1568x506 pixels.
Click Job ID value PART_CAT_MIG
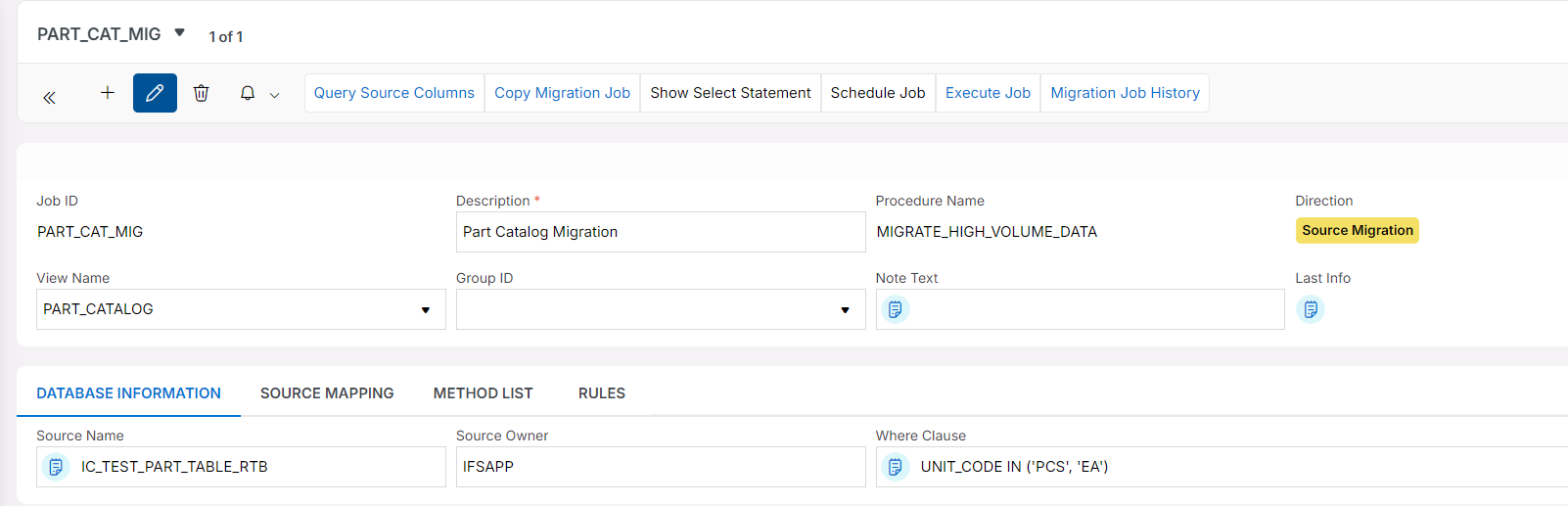coord(90,232)
